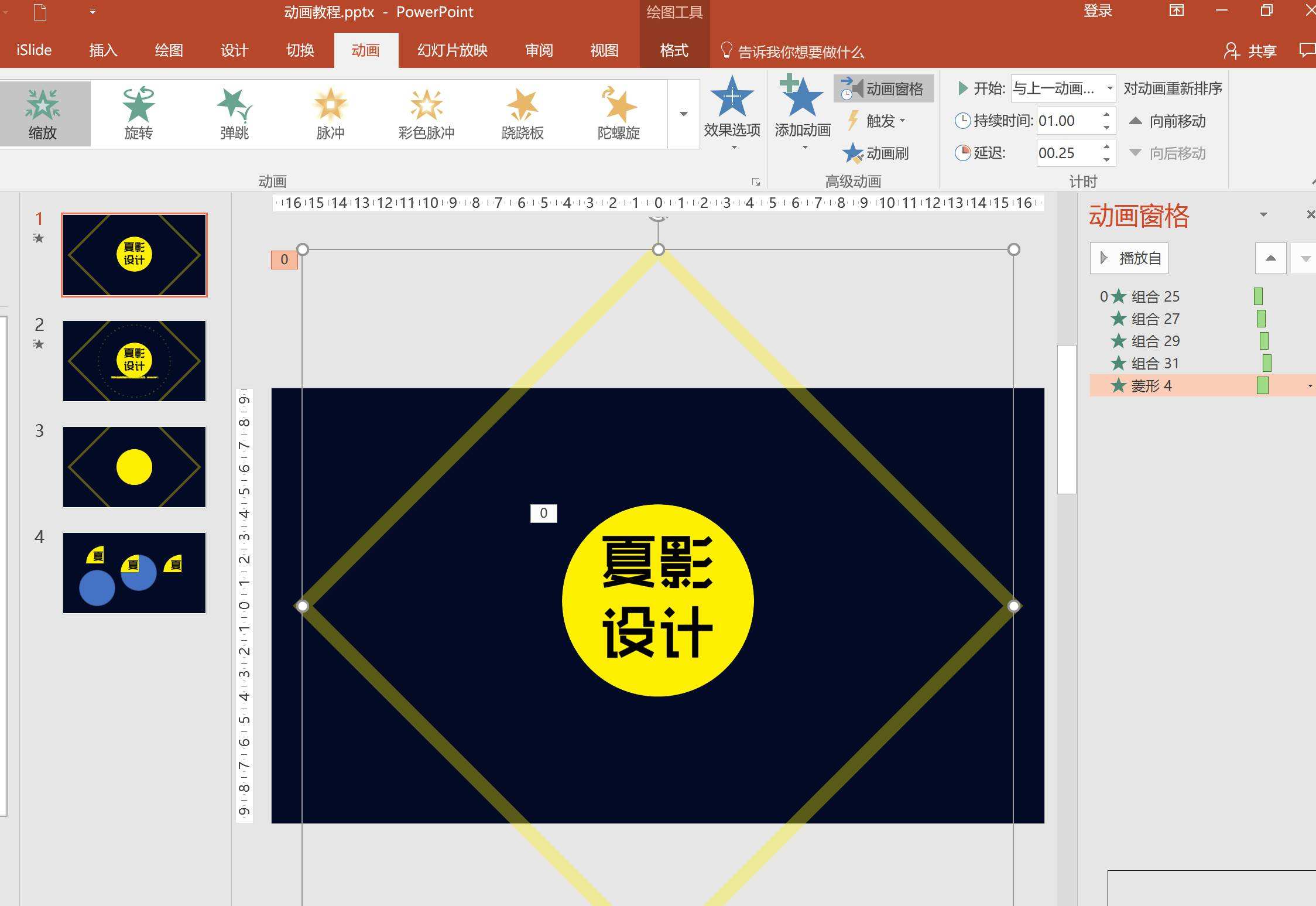
Task: Switch to the 设计 design tab
Action: click(x=234, y=50)
